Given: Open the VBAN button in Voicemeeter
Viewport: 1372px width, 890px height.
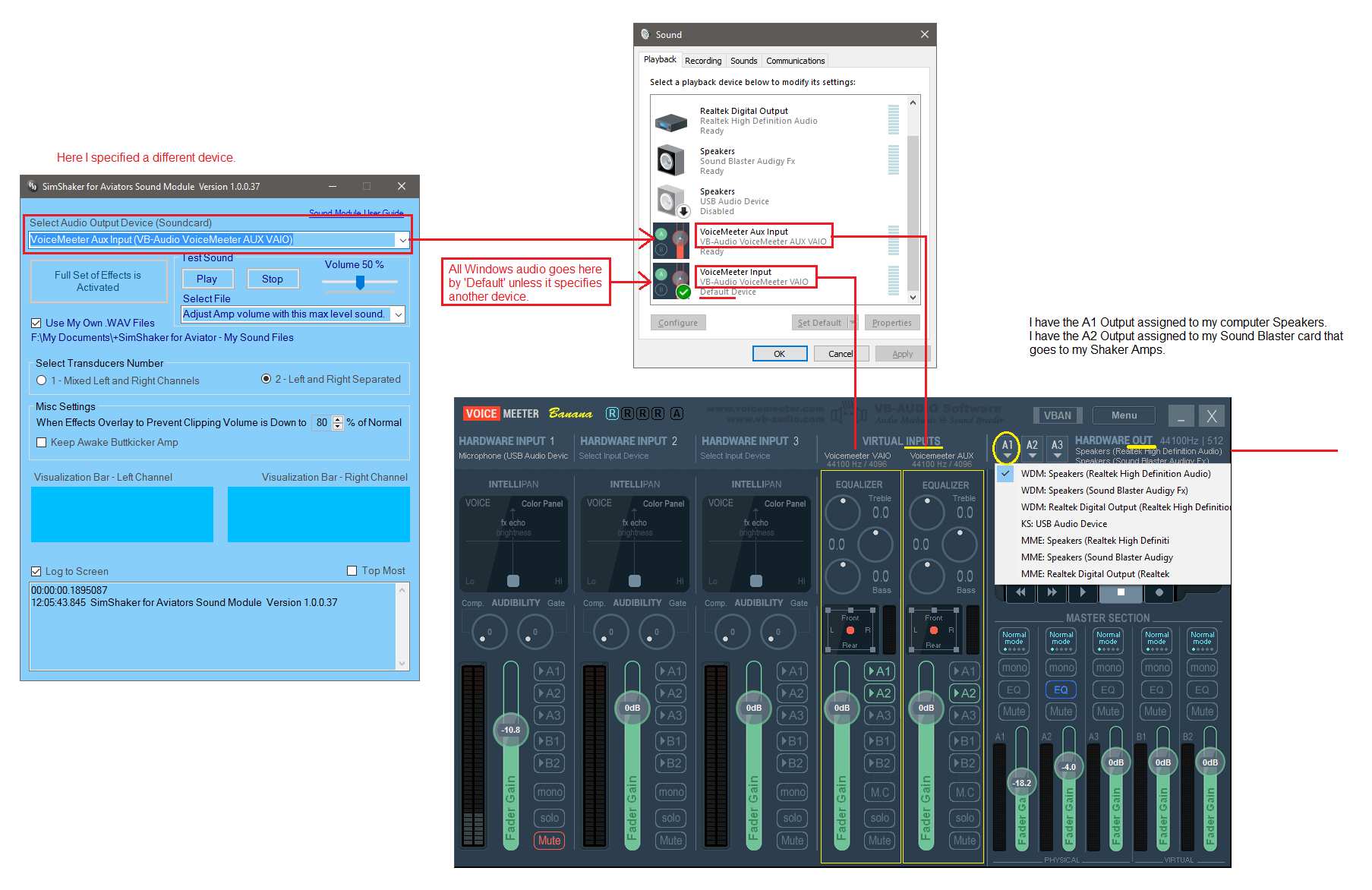Looking at the screenshot, I should pyautogui.click(x=1057, y=415).
